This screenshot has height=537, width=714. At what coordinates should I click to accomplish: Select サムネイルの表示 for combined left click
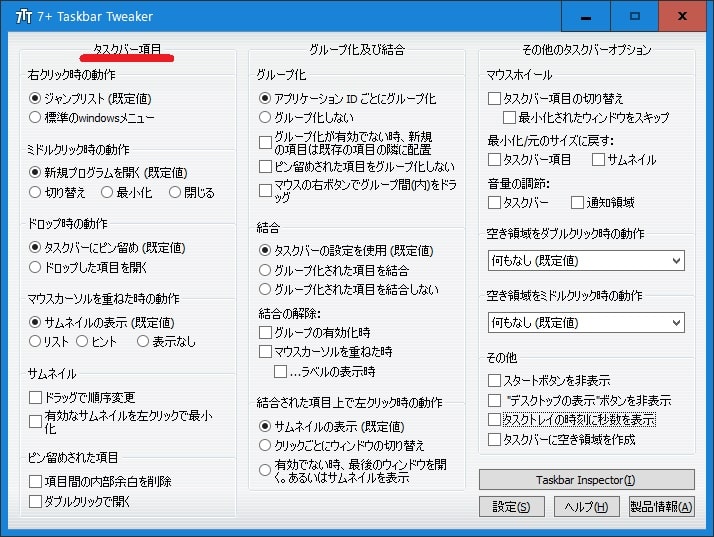(x=265, y=426)
